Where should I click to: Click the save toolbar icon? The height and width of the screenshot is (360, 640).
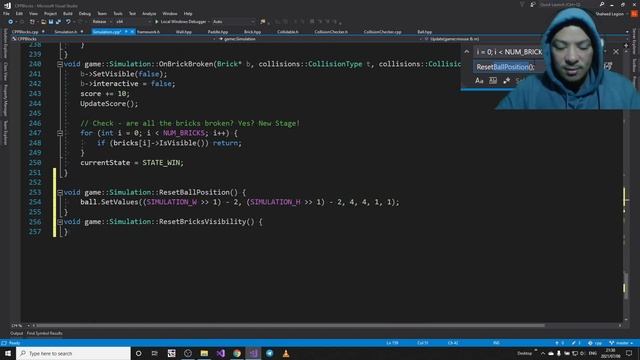(x=51, y=22)
